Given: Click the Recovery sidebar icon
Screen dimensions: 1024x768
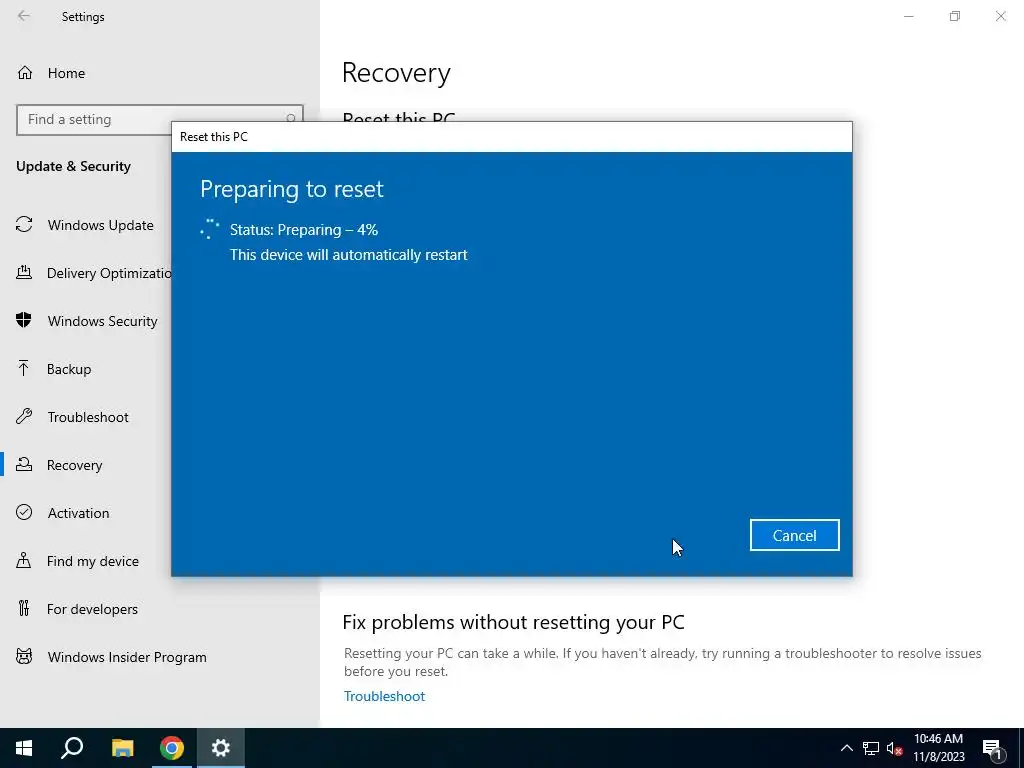Looking at the screenshot, I should click(x=24, y=464).
